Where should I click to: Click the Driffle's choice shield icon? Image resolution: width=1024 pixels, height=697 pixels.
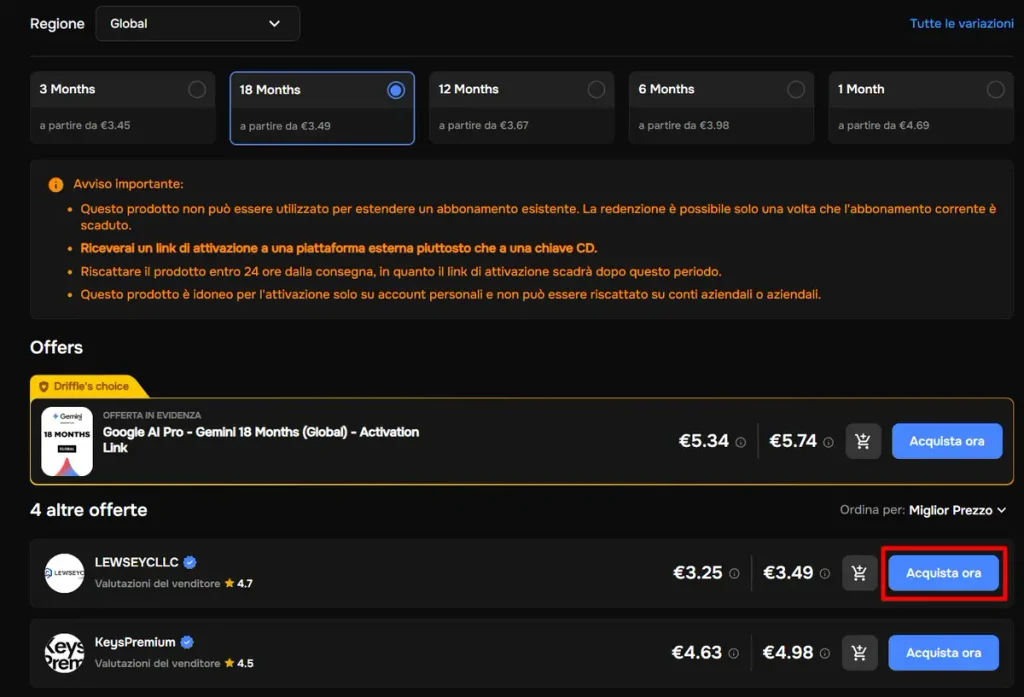[44, 387]
